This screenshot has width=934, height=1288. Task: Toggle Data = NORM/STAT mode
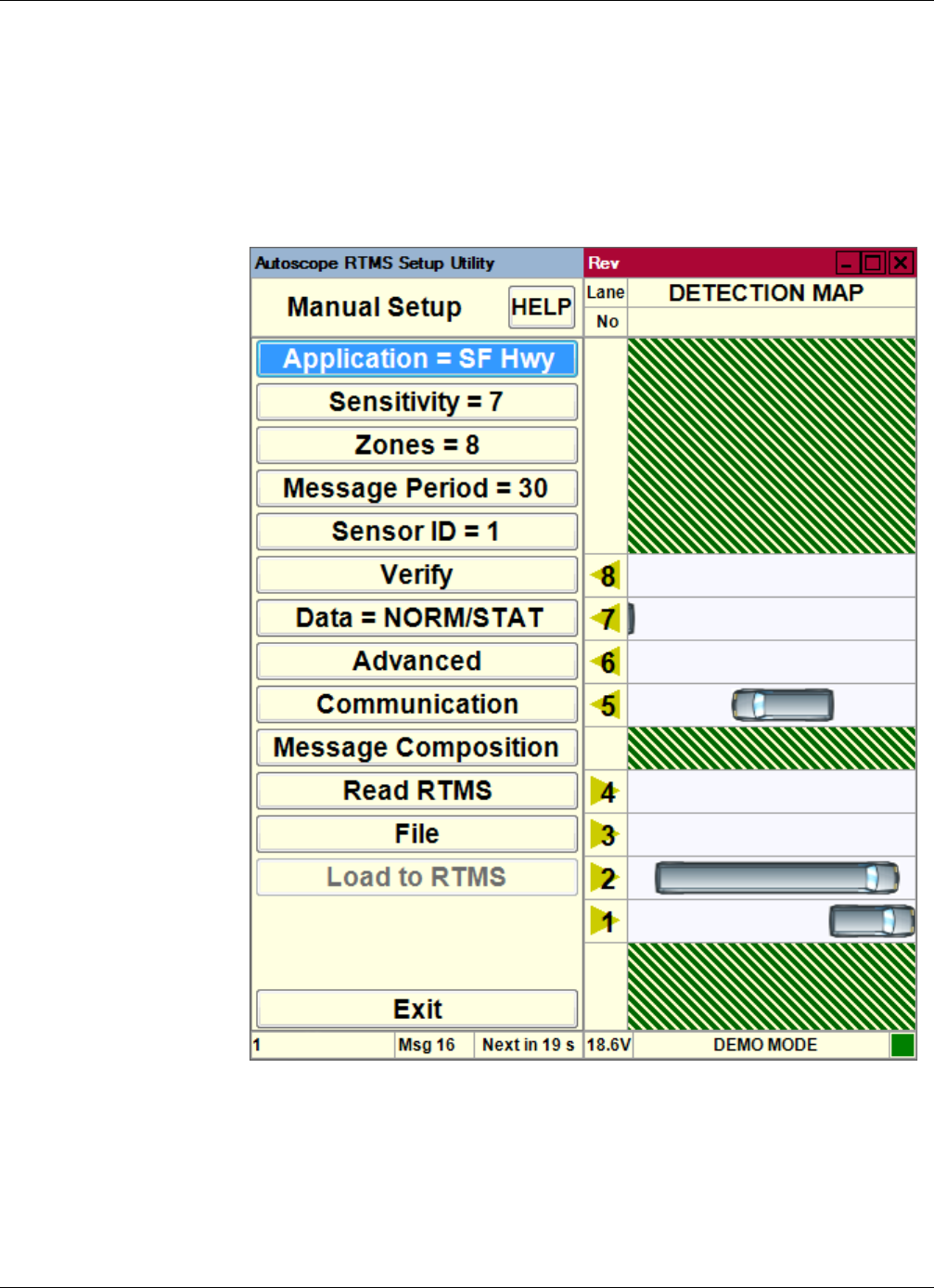point(417,618)
